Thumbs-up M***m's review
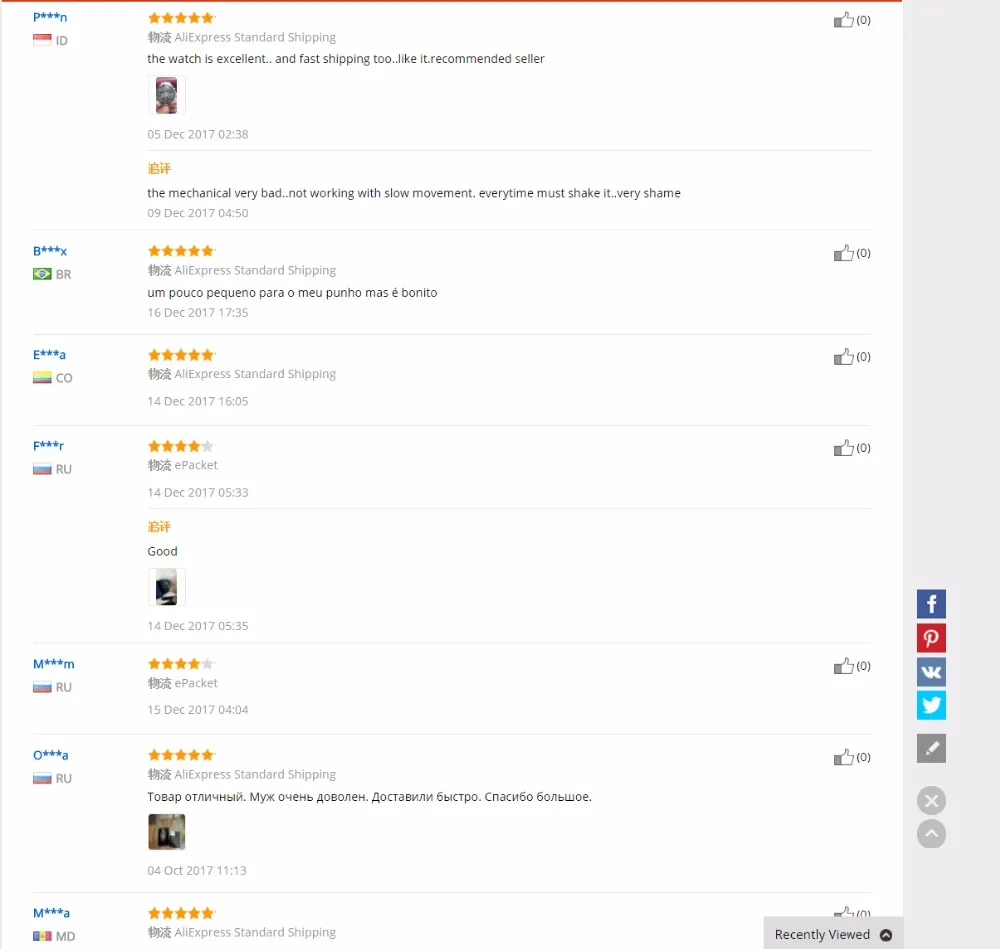Viewport: 1000px width, 949px height. (844, 666)
